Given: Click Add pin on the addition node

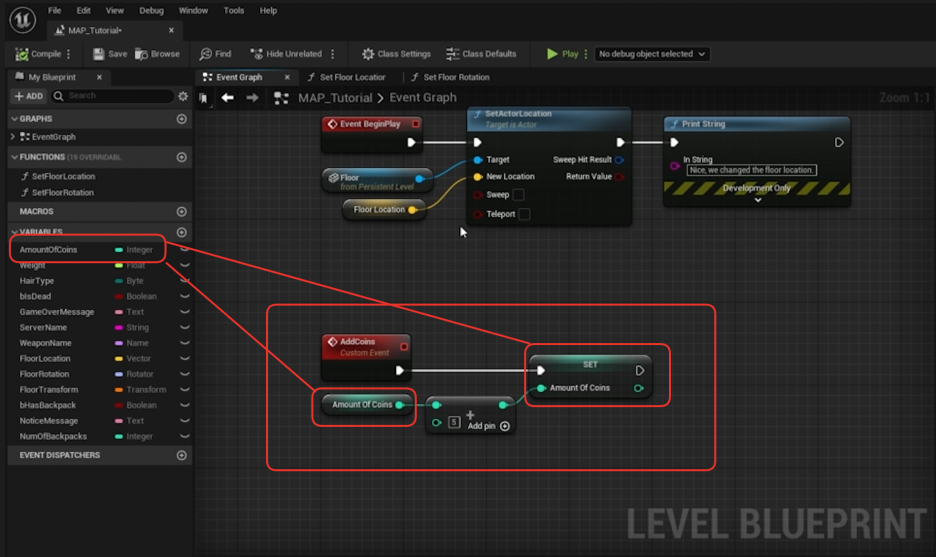Looking at the screenshot, I should coord(488,426).
